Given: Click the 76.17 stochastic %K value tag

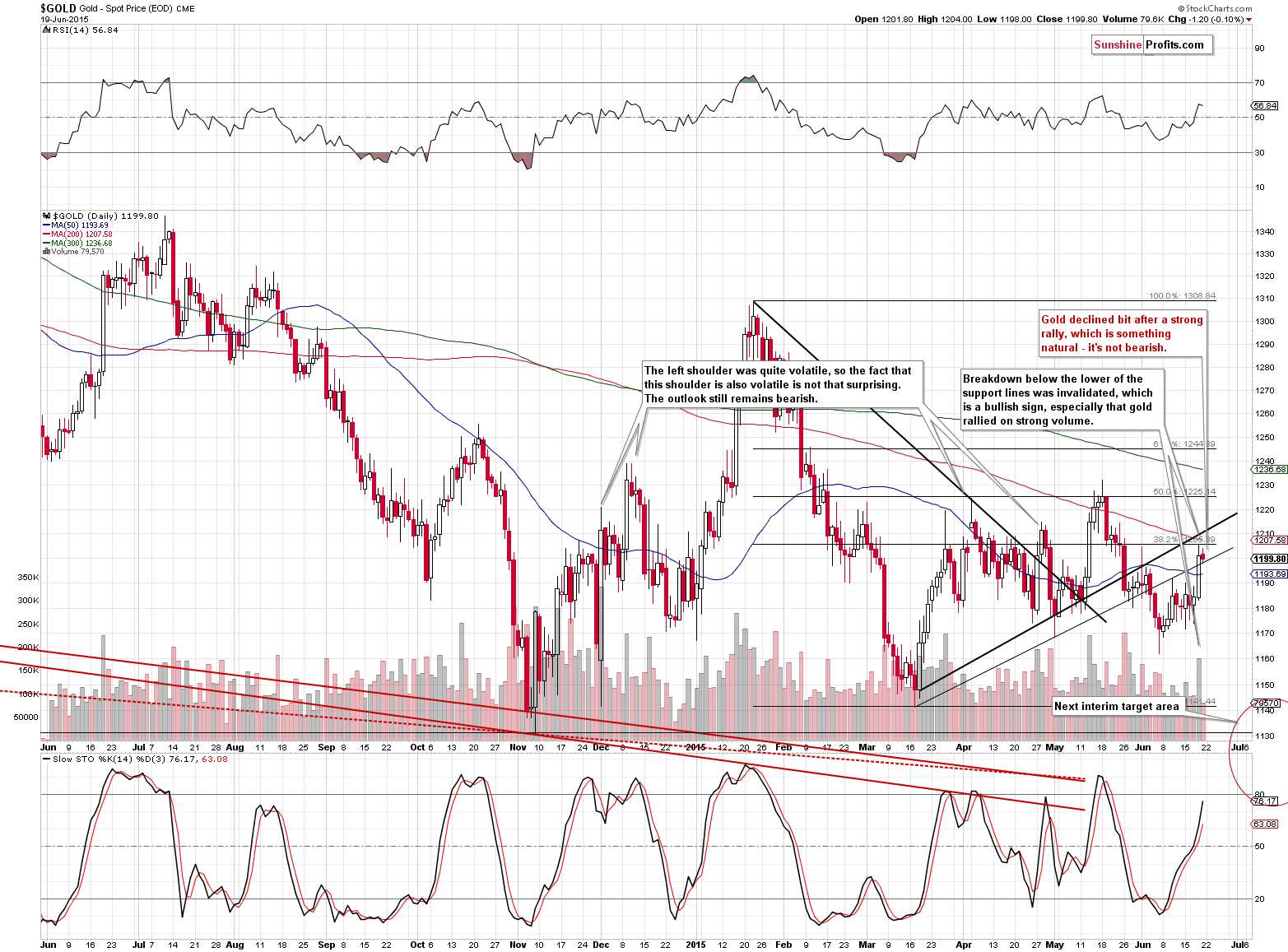Looking at the screenshot, I should pos(1265,801).
